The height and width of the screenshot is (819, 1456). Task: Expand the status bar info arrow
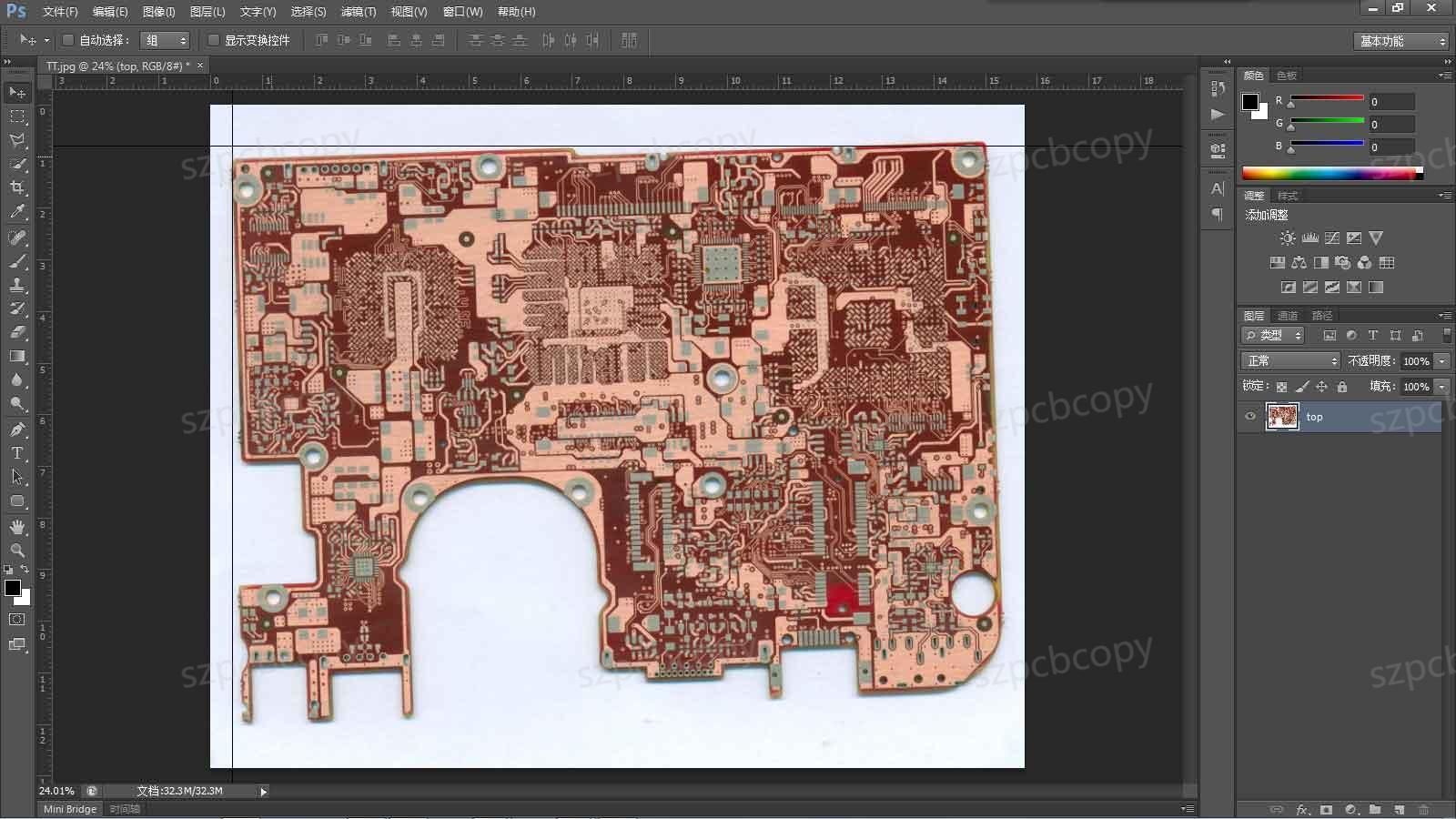coord(264,792)
